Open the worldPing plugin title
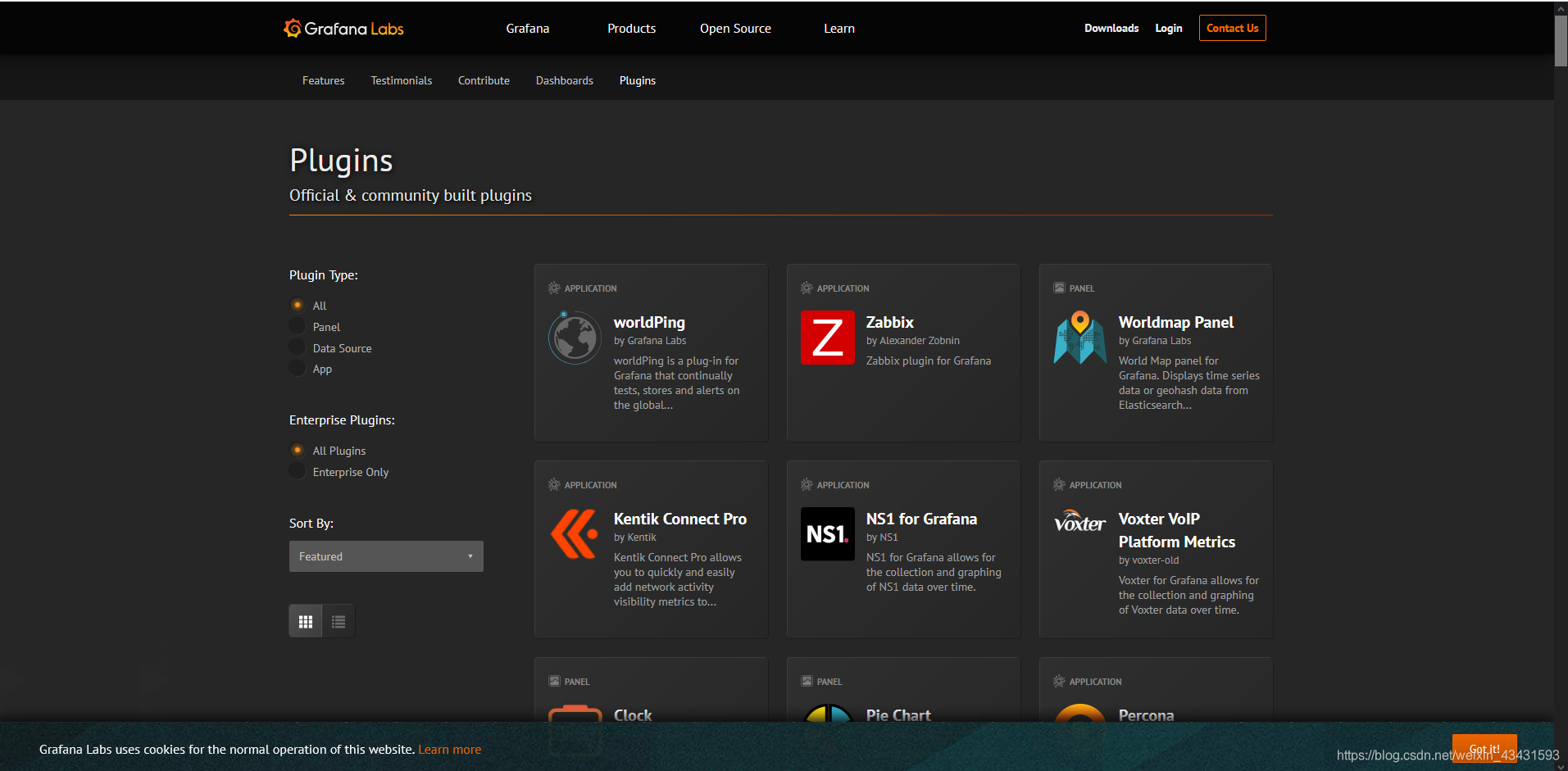1568x771 pixels. (x=649, y=323)
